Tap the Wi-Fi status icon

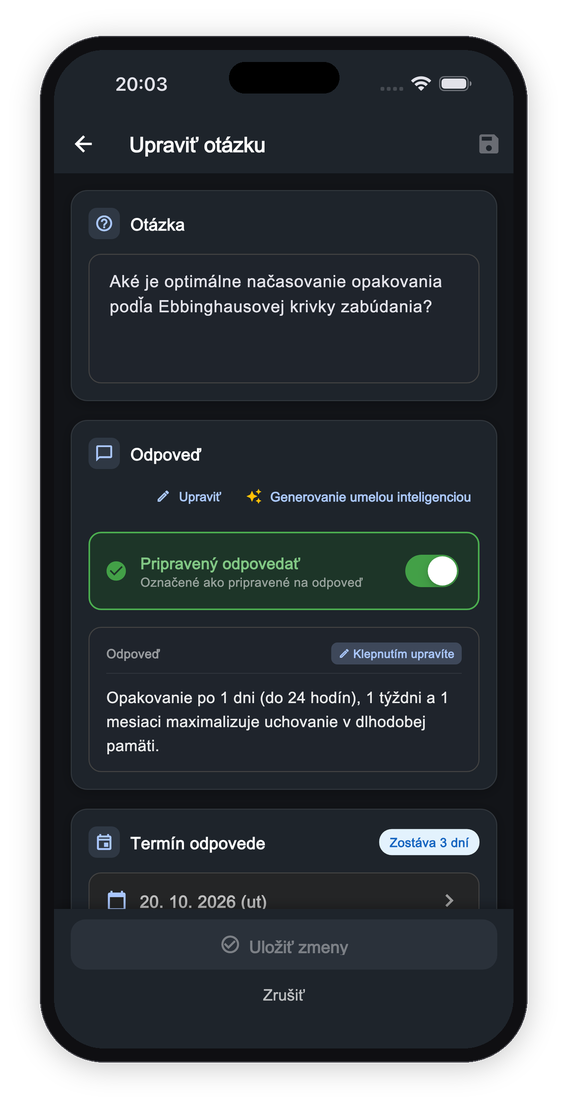pos(421,84)
